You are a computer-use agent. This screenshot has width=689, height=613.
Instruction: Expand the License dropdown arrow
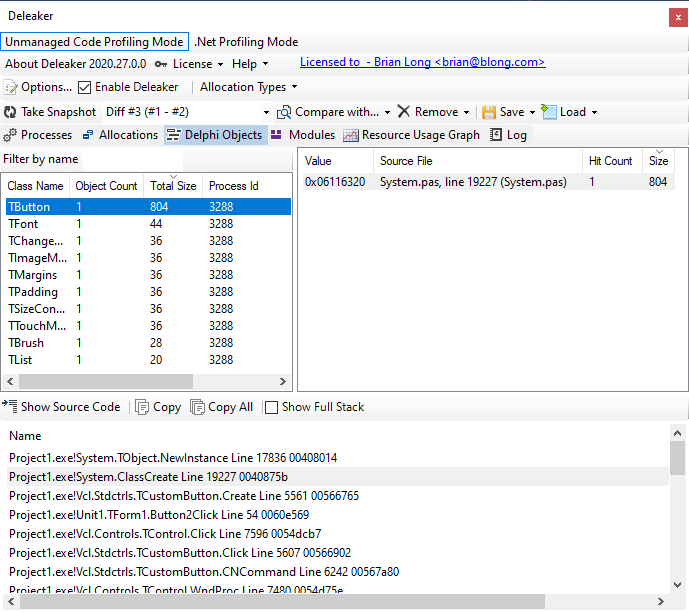click(x=221, y=65)
